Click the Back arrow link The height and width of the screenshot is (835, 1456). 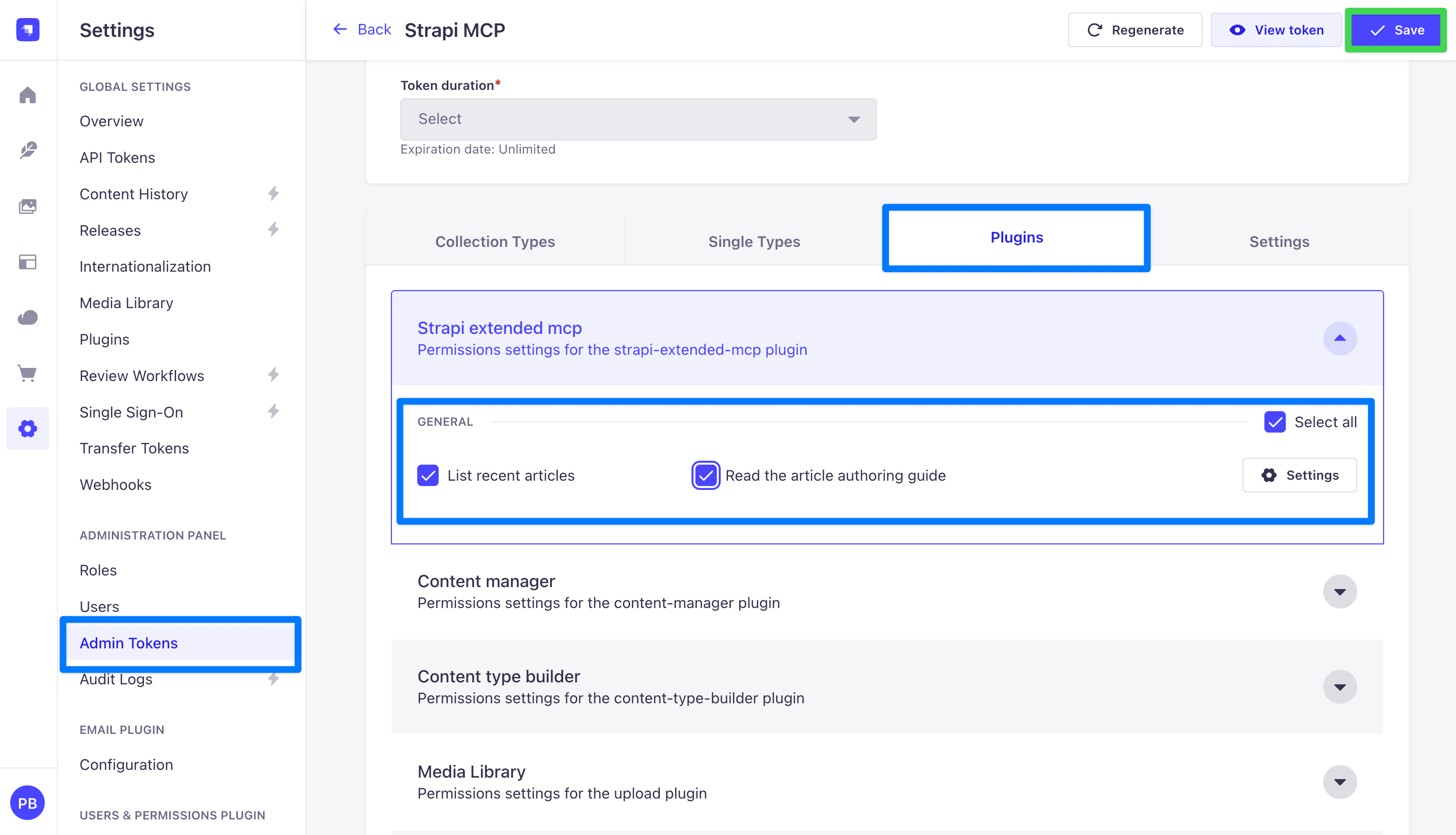click(x=361, y=29)
